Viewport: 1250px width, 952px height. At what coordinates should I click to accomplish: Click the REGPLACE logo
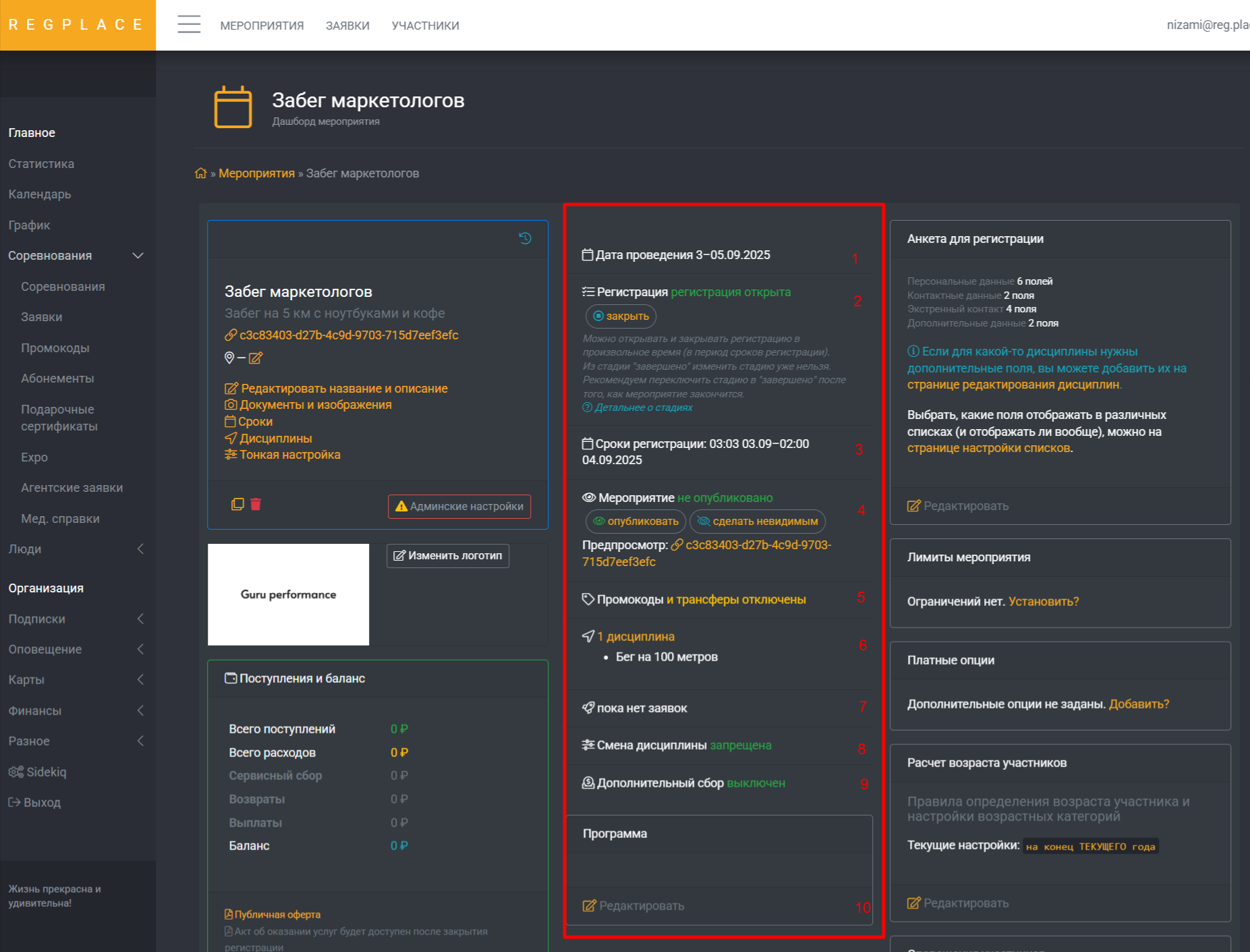pyautogui.click(x=78, y=25)
